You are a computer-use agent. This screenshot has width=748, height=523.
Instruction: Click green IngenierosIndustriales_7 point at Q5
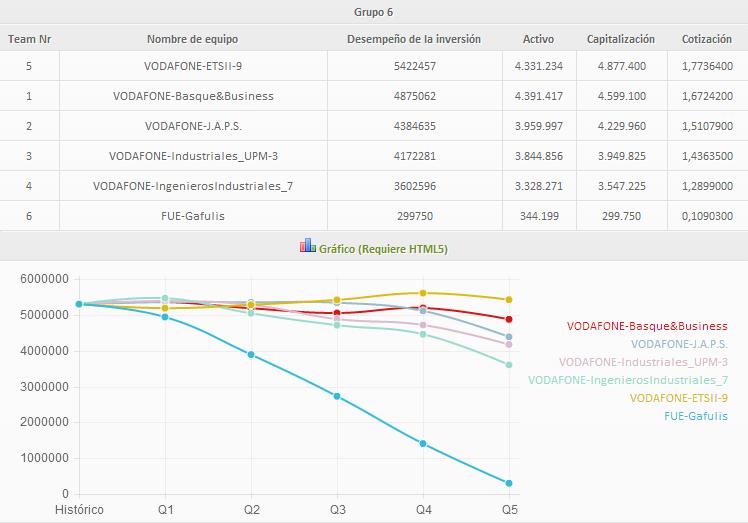tap(509, 365)
